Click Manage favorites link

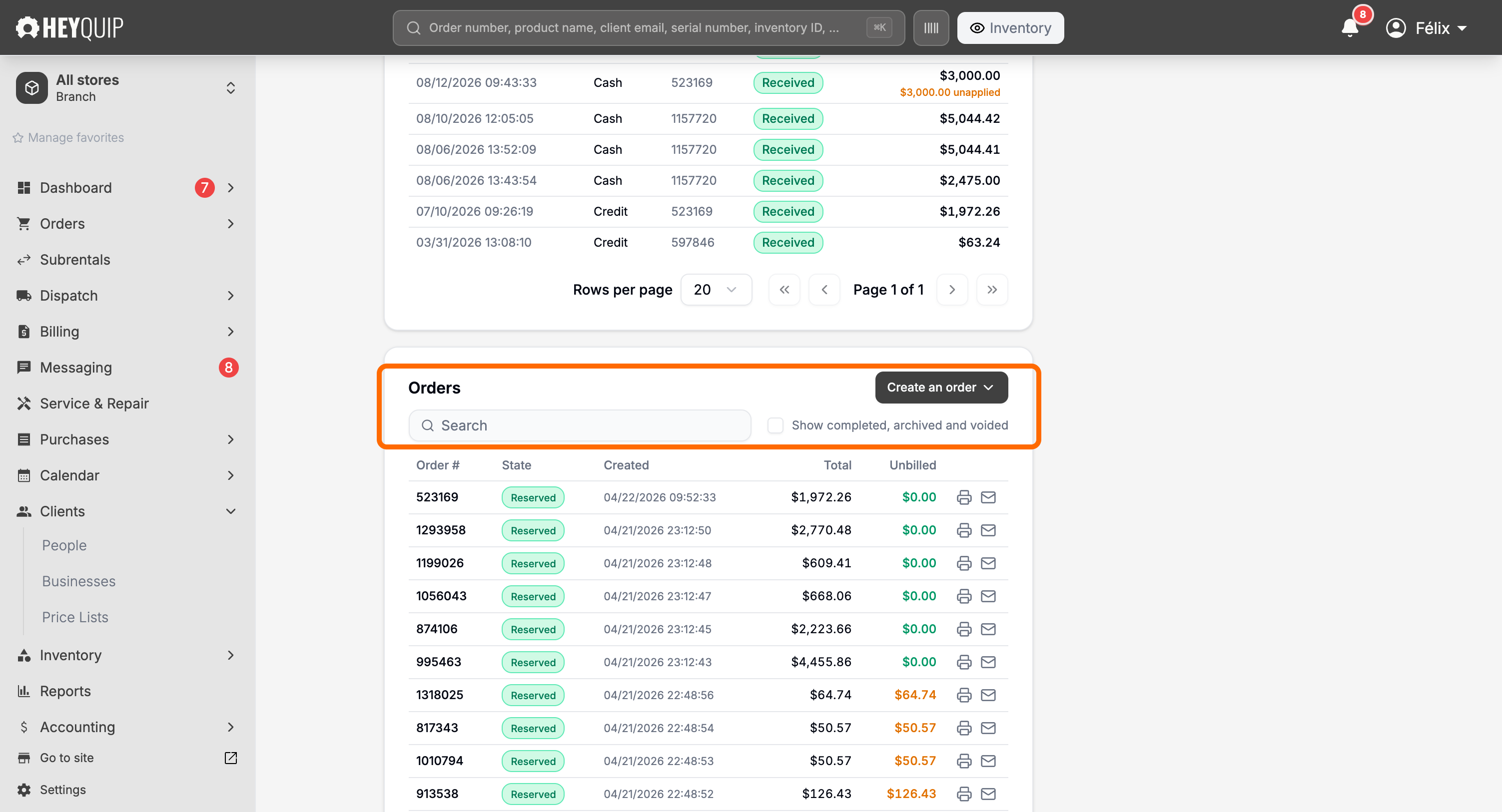click(68, 137)
